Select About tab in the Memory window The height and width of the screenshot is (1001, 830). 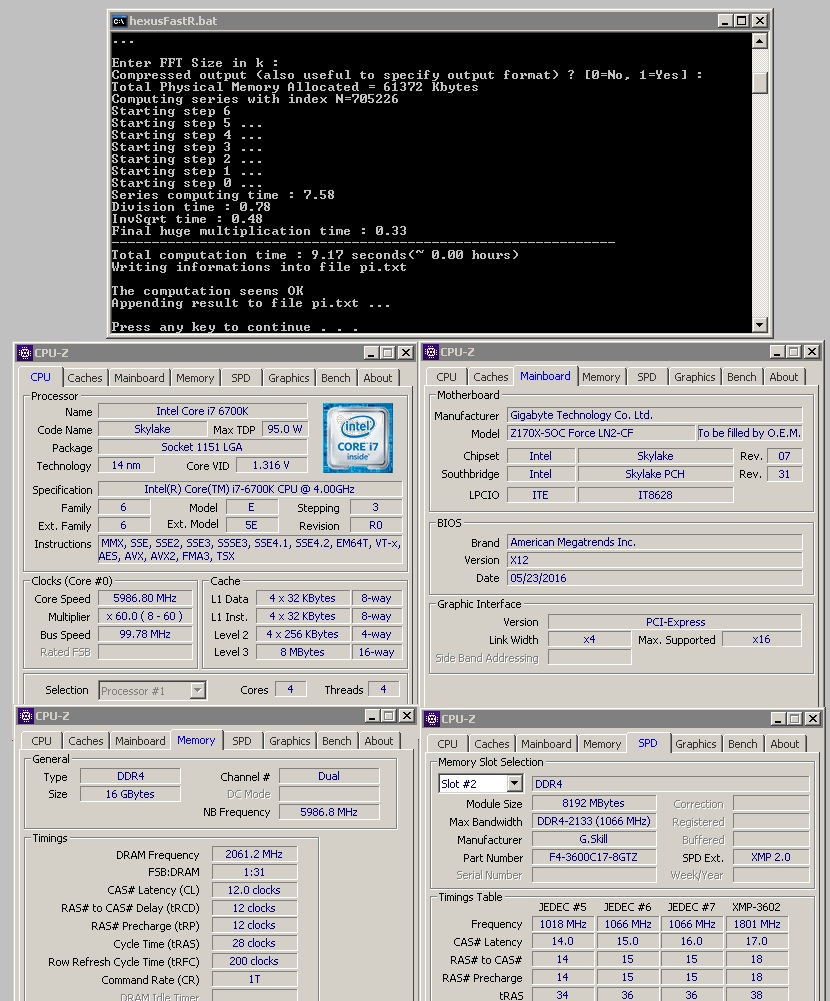click(379, 741)
